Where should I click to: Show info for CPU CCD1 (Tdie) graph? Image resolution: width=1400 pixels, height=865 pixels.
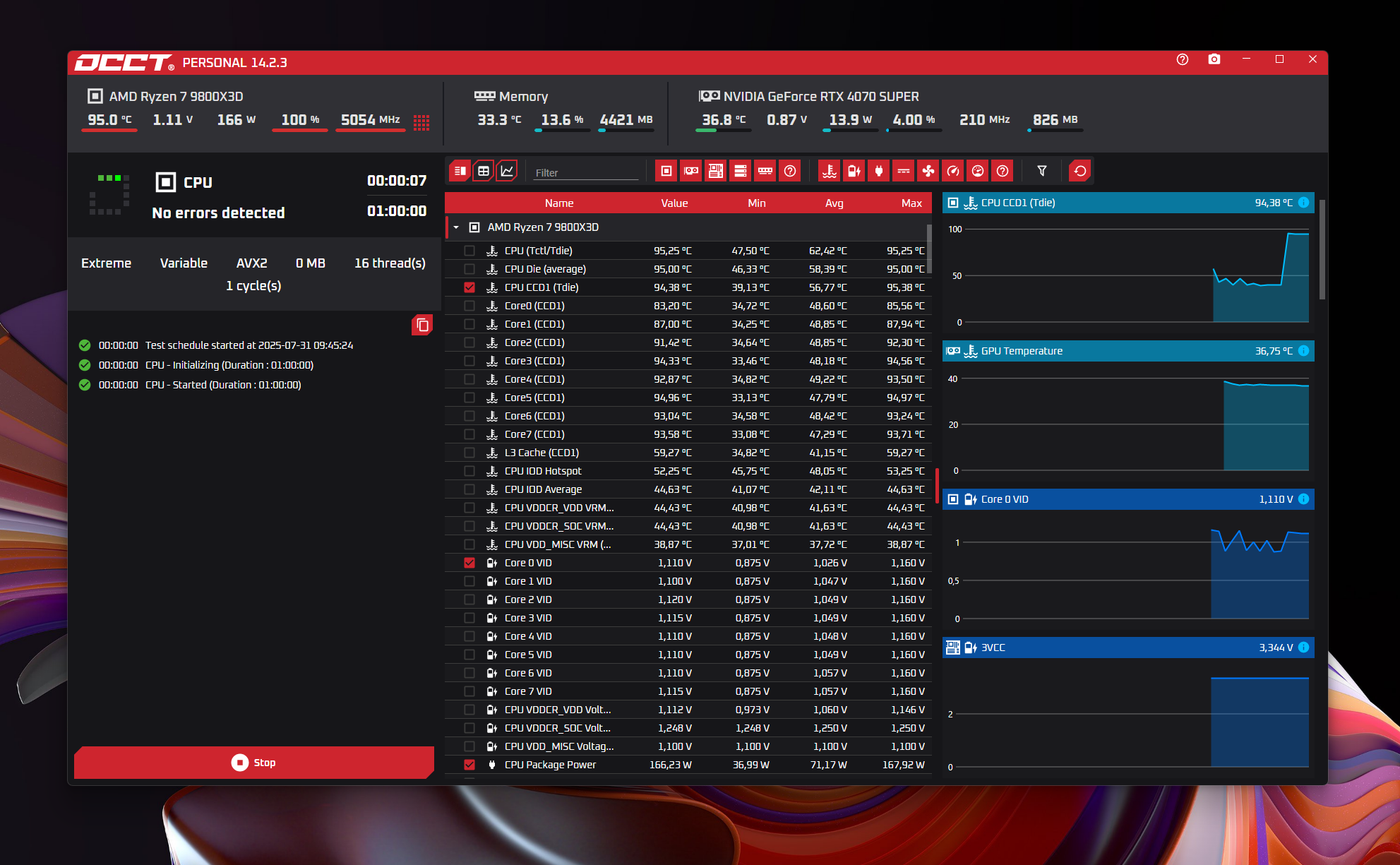[x=1304, y=203]
